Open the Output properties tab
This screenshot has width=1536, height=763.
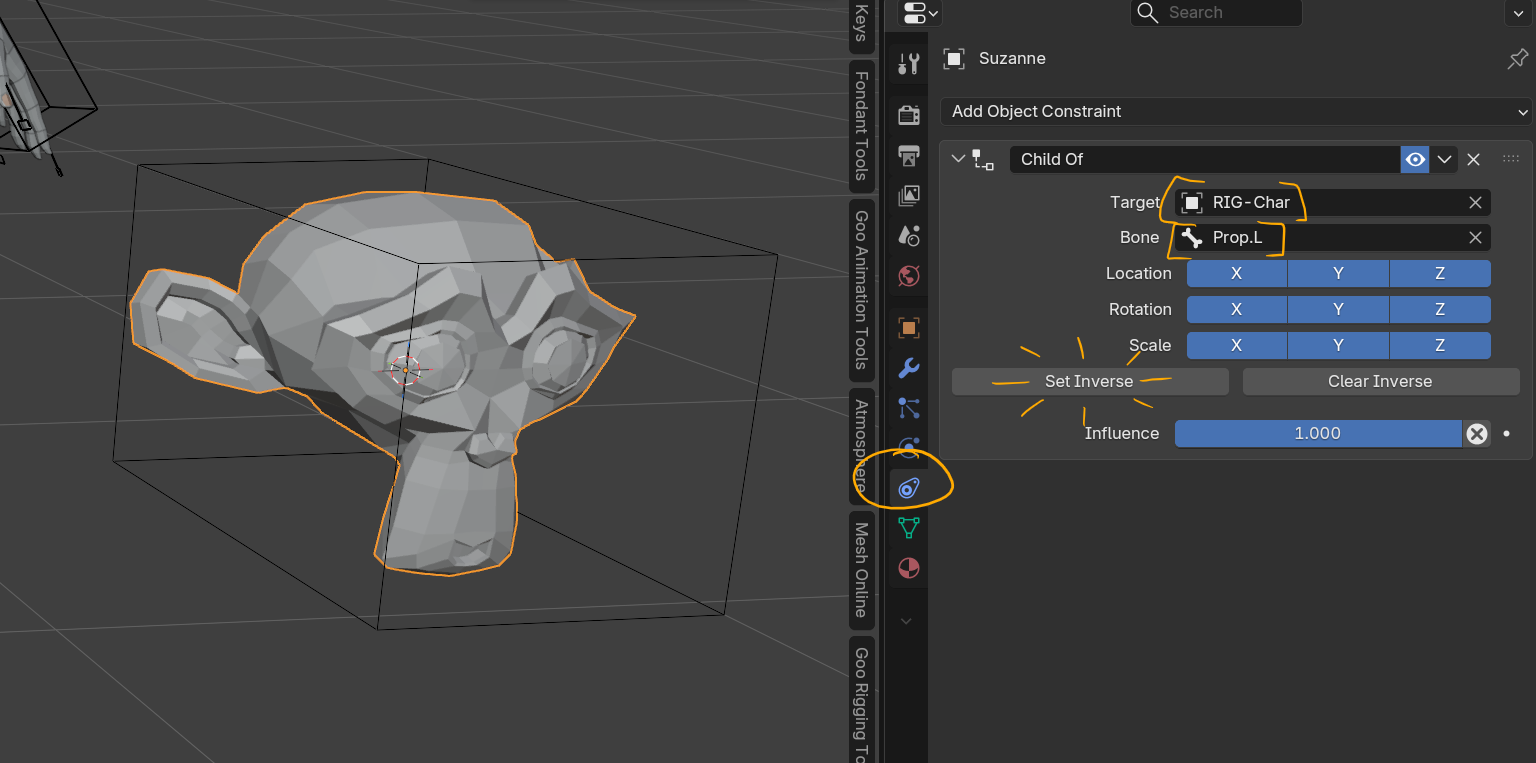[x=908, y=155]
